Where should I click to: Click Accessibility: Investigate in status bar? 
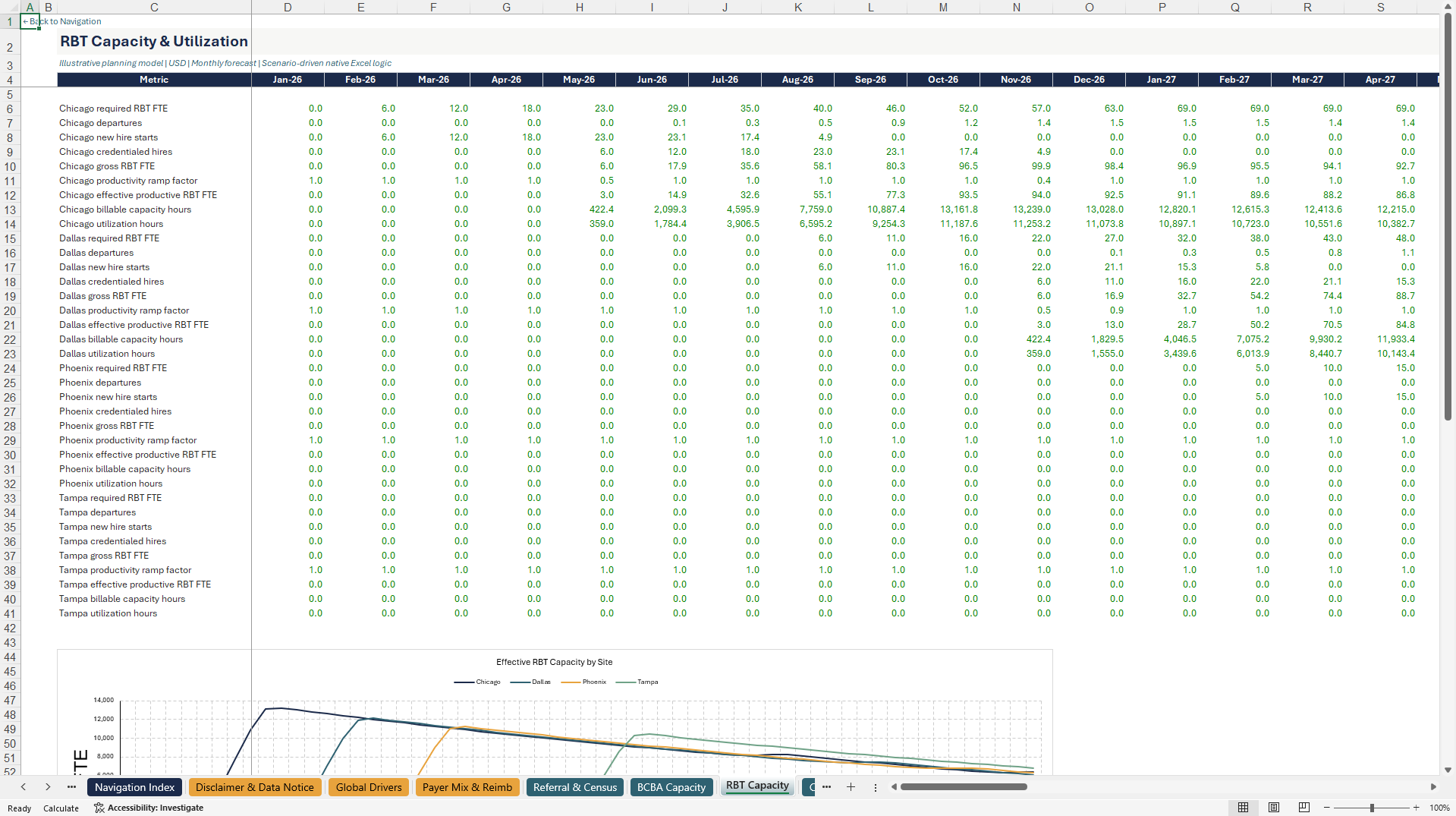(149, 808)
